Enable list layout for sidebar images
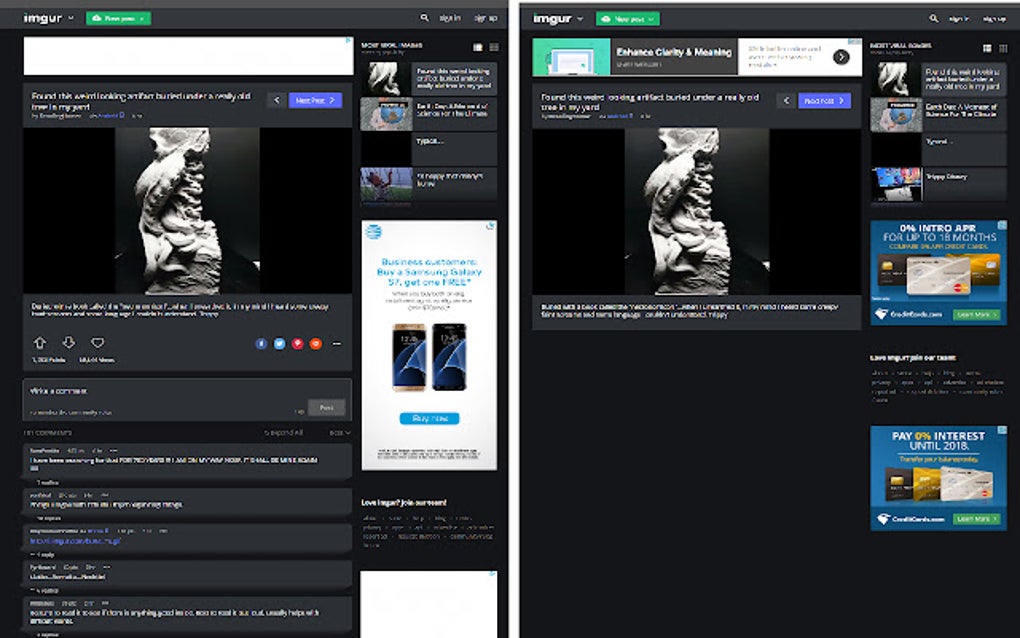The width and height of the screenshot is (1020, 638). pyautogui.click(x=494, y=46)
